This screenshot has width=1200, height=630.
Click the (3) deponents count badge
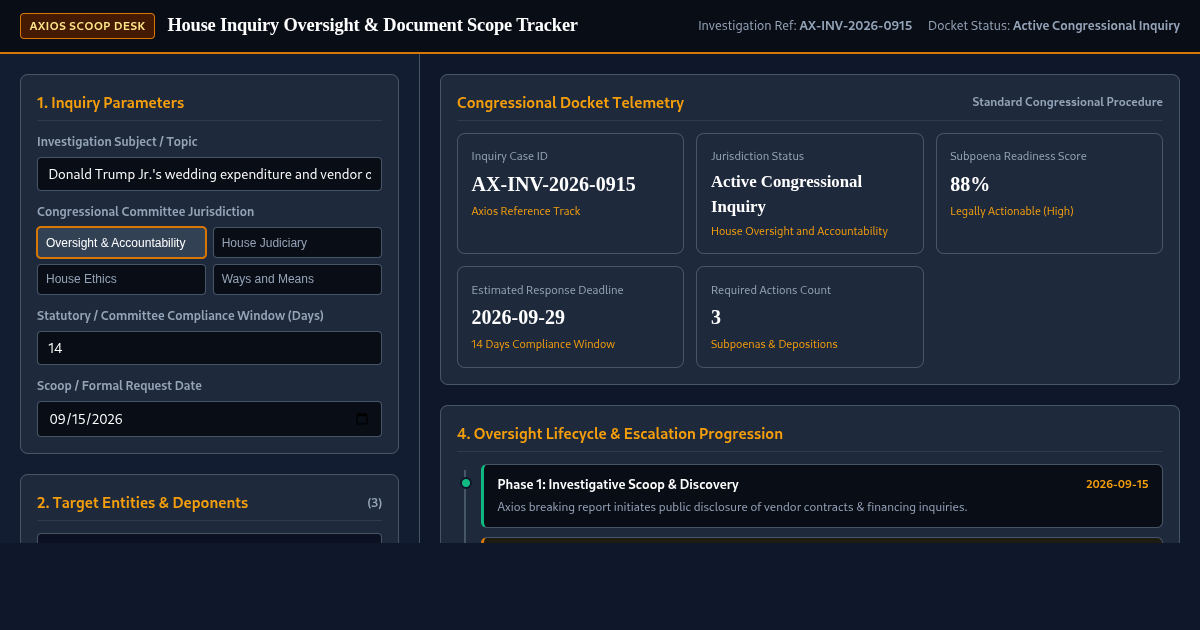[374, 502]
